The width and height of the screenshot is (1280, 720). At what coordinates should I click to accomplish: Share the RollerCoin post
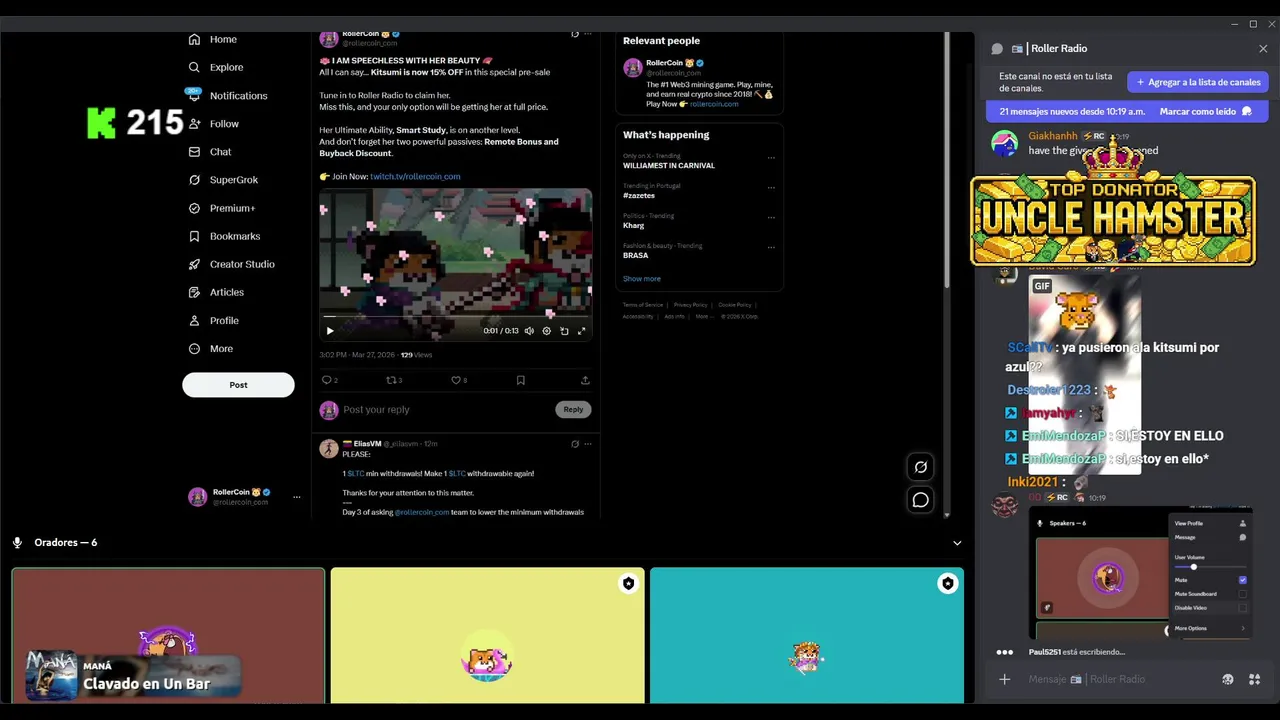[x=585, y=380]
